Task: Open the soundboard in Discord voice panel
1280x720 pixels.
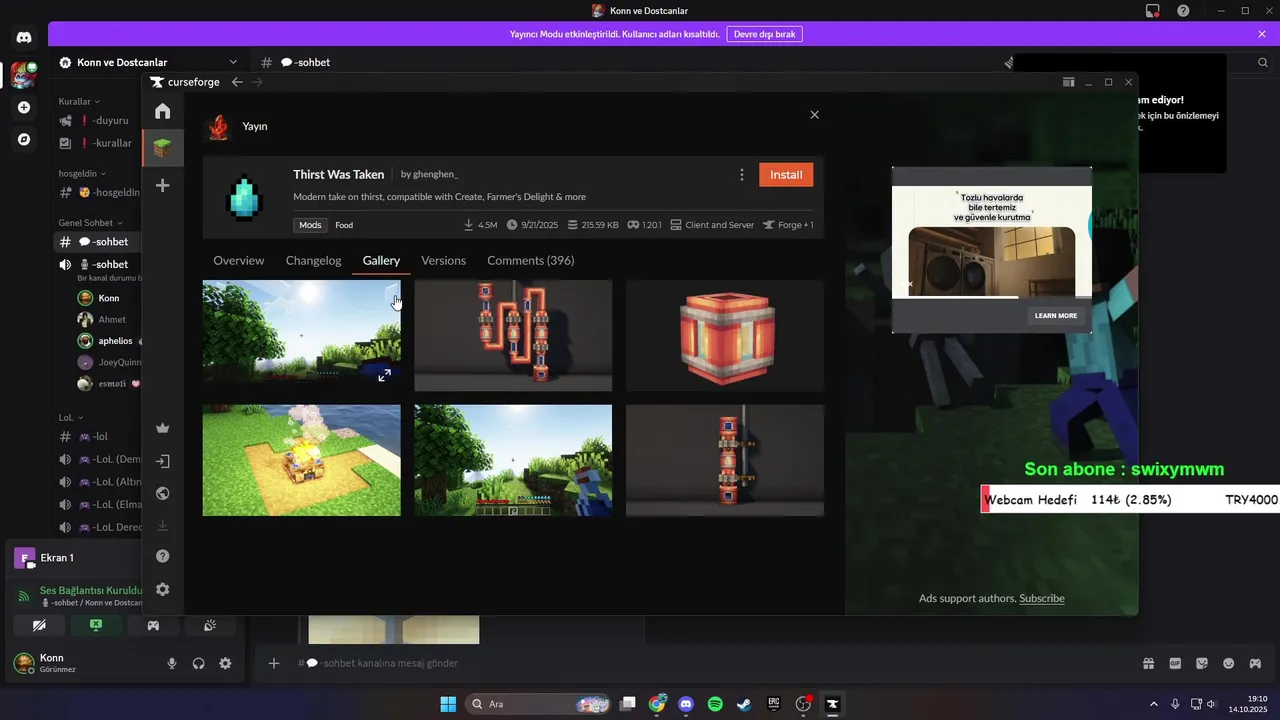Action: coord(210,625)
